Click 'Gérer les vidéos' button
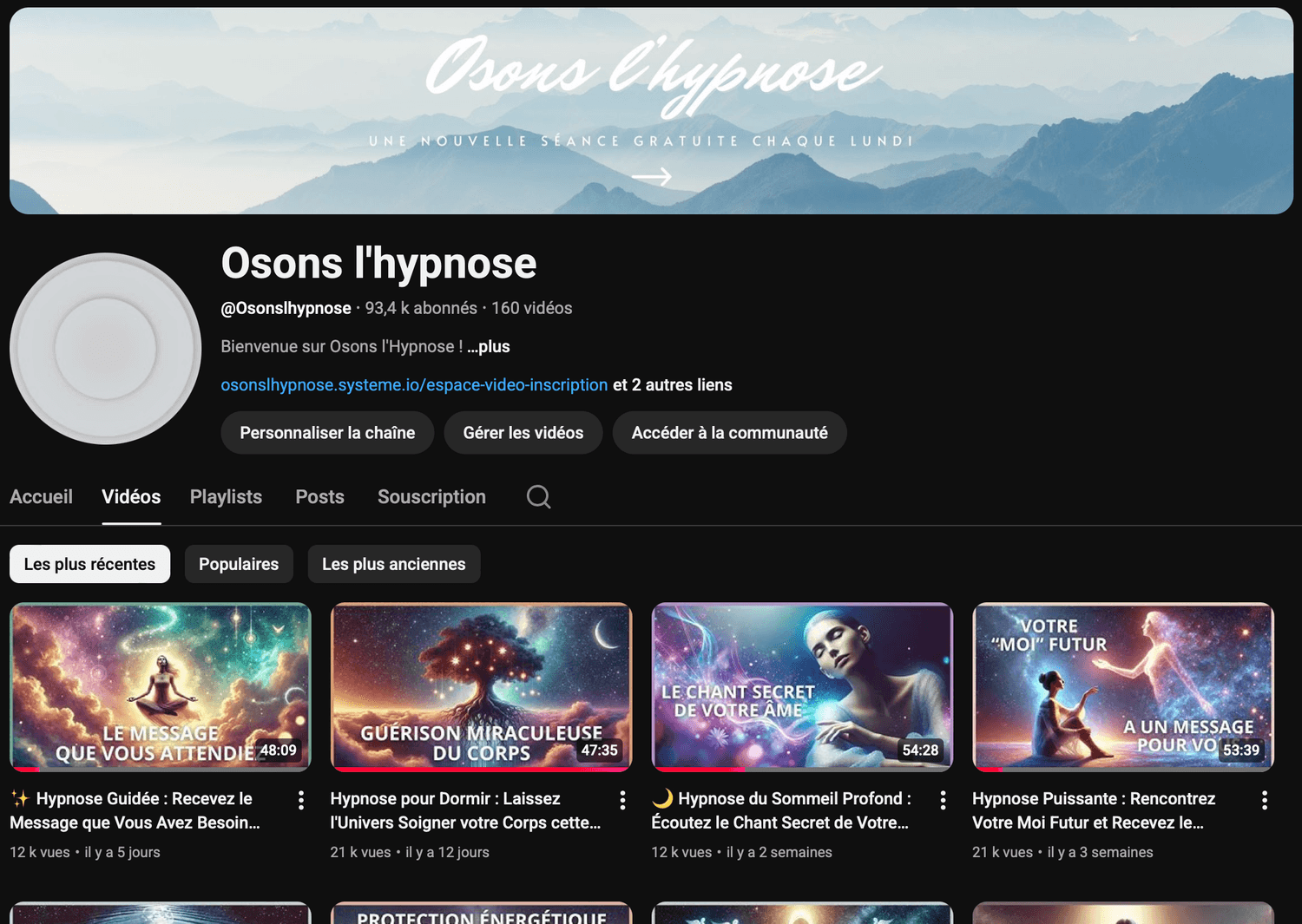Viewport: 1302px width, 924px height. tap(523, 433)
